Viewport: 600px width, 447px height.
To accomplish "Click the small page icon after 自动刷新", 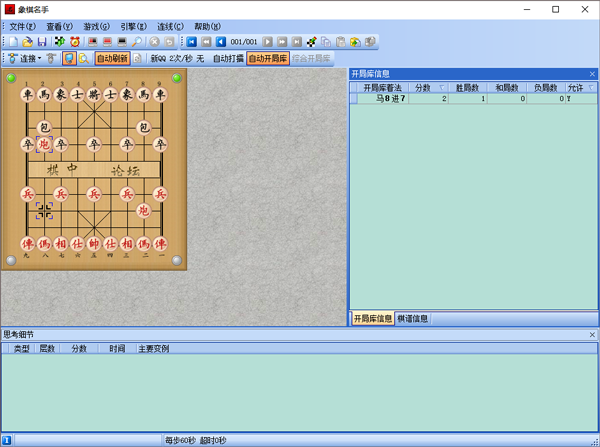I will tap(137, 59).
